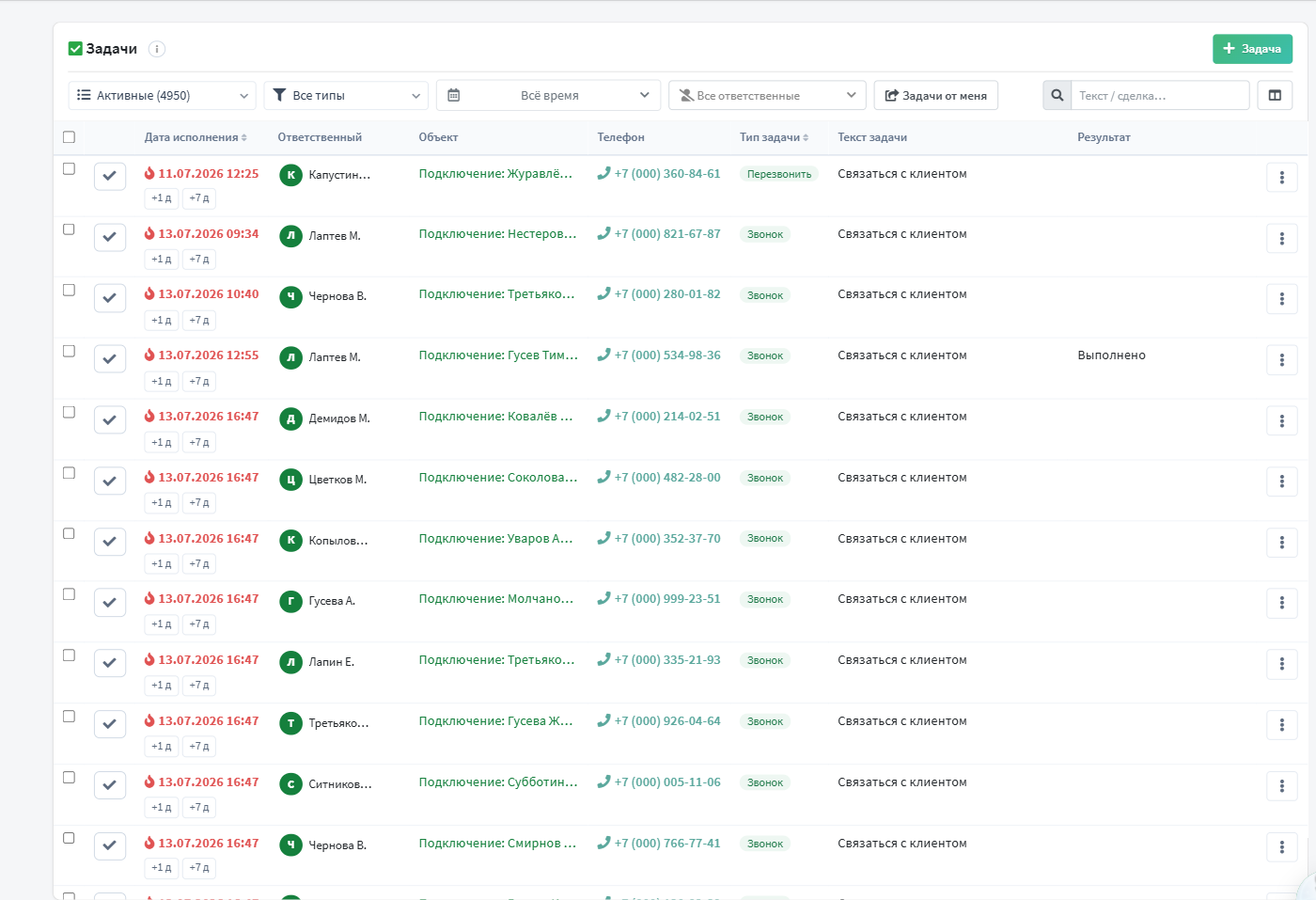Postpone Чернова В. 10:40 task by +1 д
The height and width of the screenshot is (900, 1316).
point(162,321)
